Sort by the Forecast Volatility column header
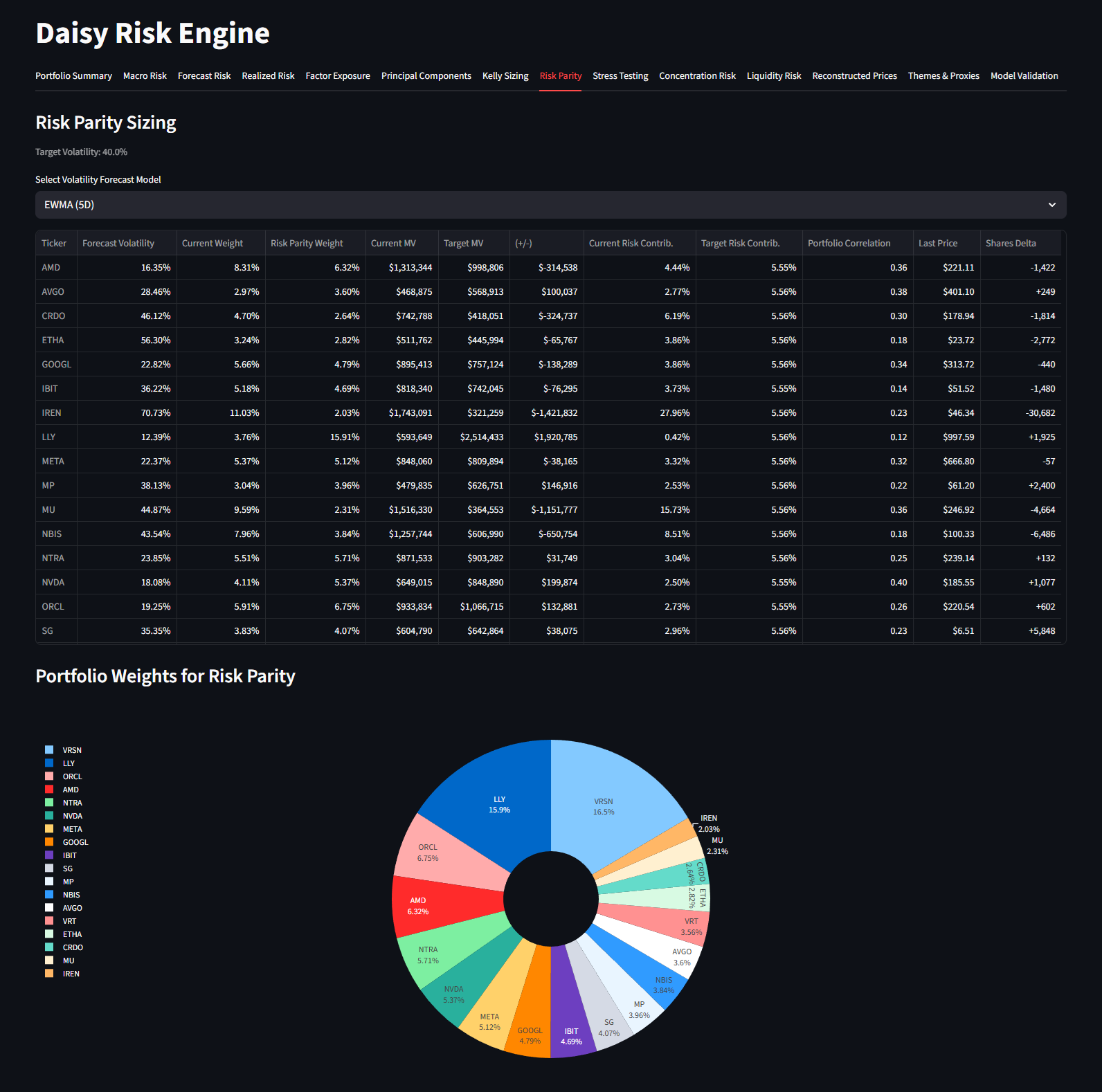The image size is (1102, 1092). (x=118, y=244)
